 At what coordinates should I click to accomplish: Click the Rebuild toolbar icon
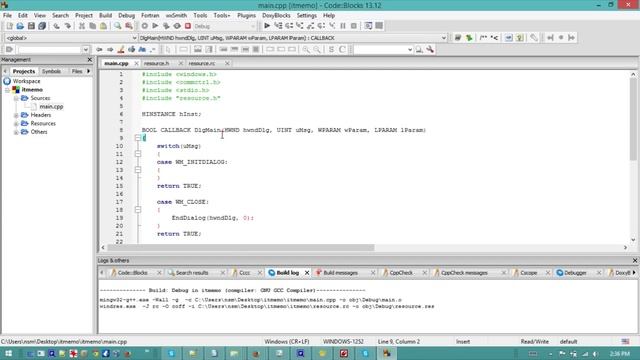click(x=177, y=26)
